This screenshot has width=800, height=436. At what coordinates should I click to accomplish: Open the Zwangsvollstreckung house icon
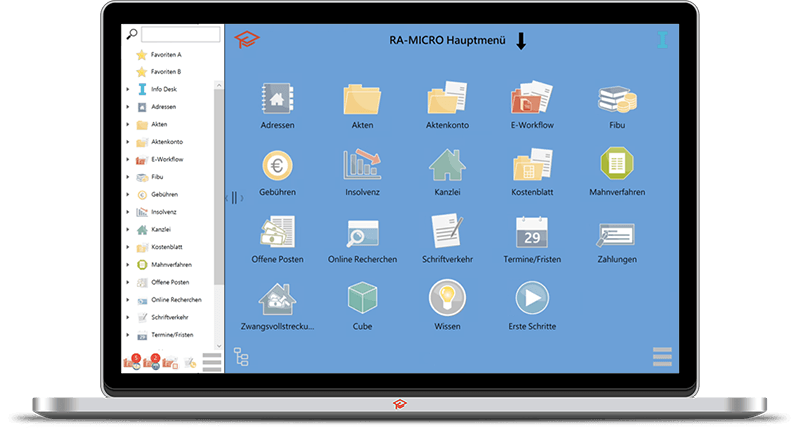[277, 299]
